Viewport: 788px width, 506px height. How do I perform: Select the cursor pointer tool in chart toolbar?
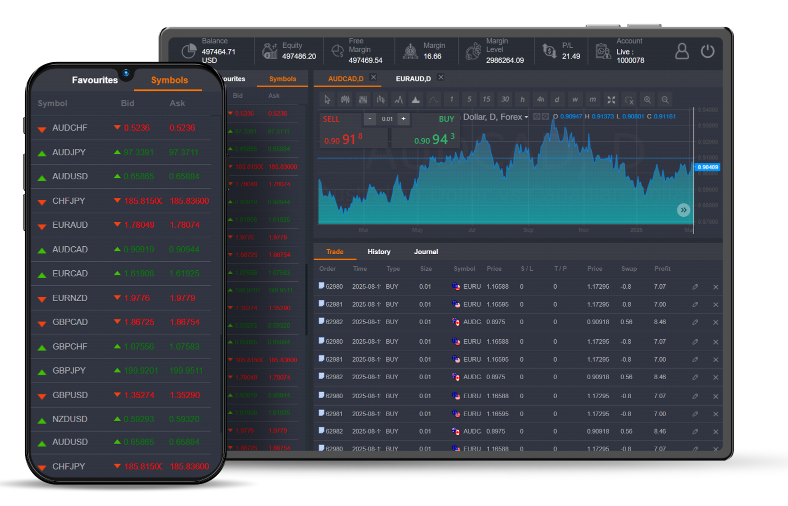[327, 99]
